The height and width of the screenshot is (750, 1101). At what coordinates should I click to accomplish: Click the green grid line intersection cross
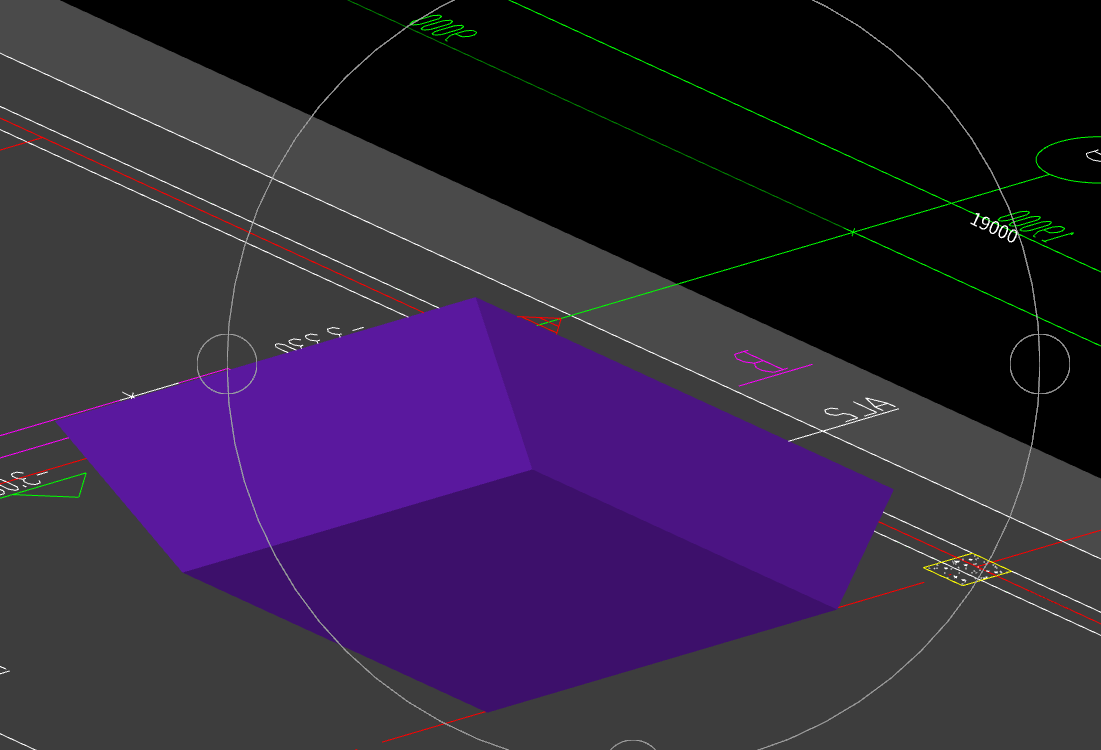point(852,232)
